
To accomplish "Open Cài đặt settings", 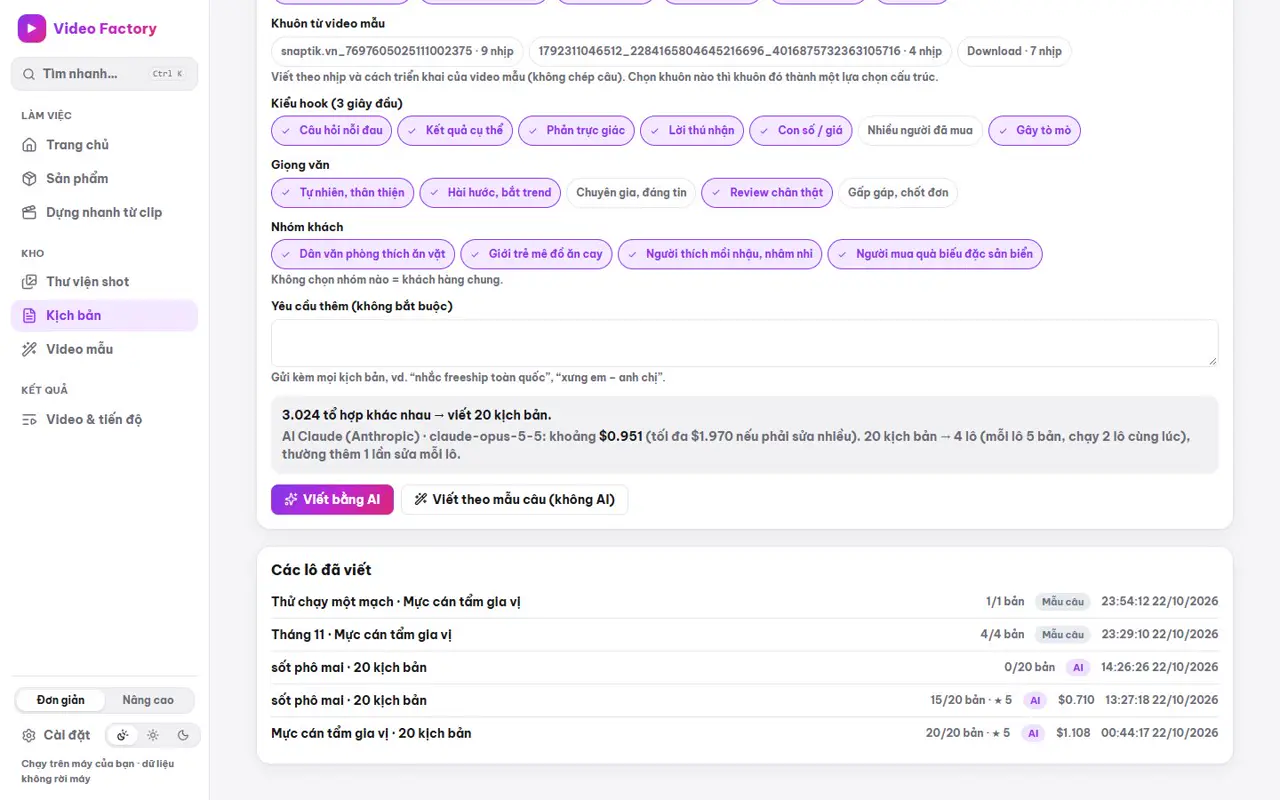I will tap(57, 736).
